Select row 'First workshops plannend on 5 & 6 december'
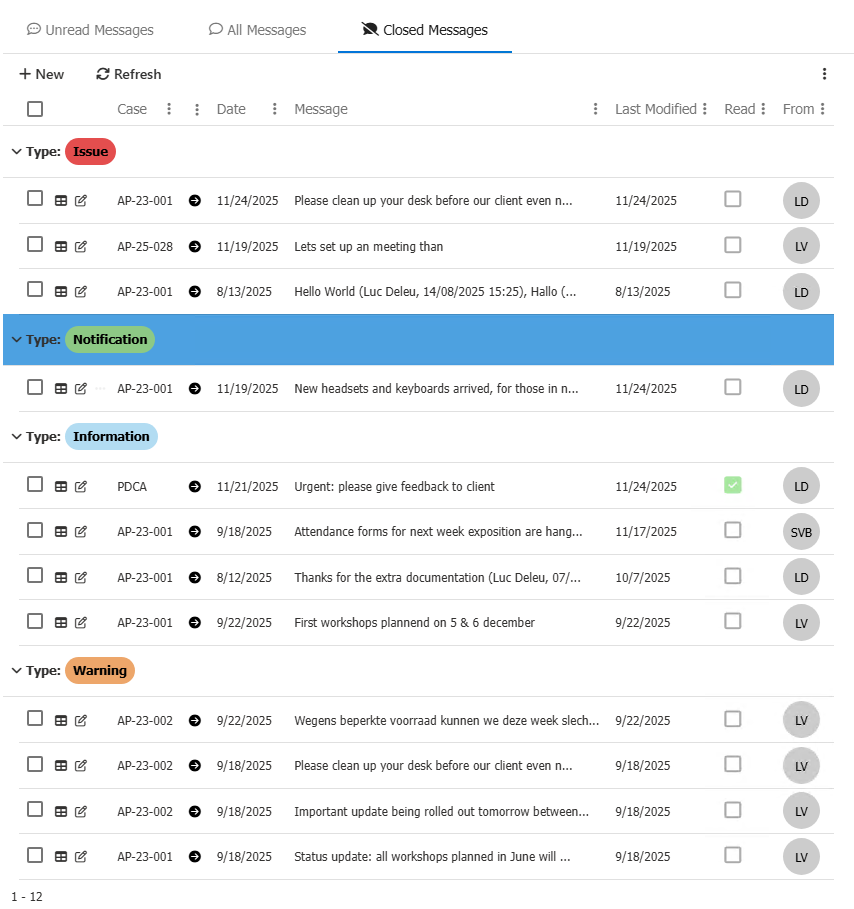854x909 pixels. (35, 621)
